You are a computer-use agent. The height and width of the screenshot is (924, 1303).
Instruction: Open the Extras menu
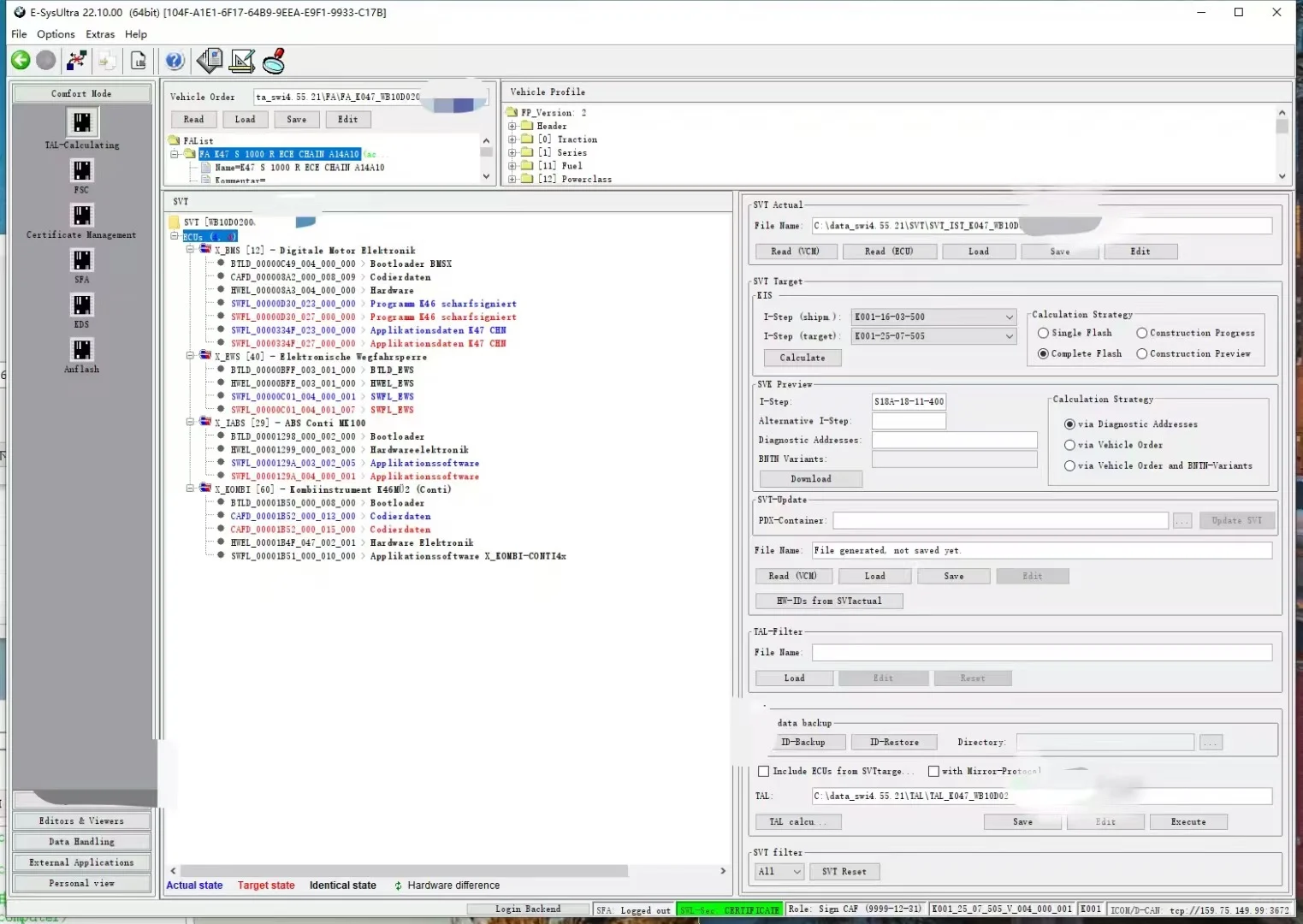pos(100,34)
